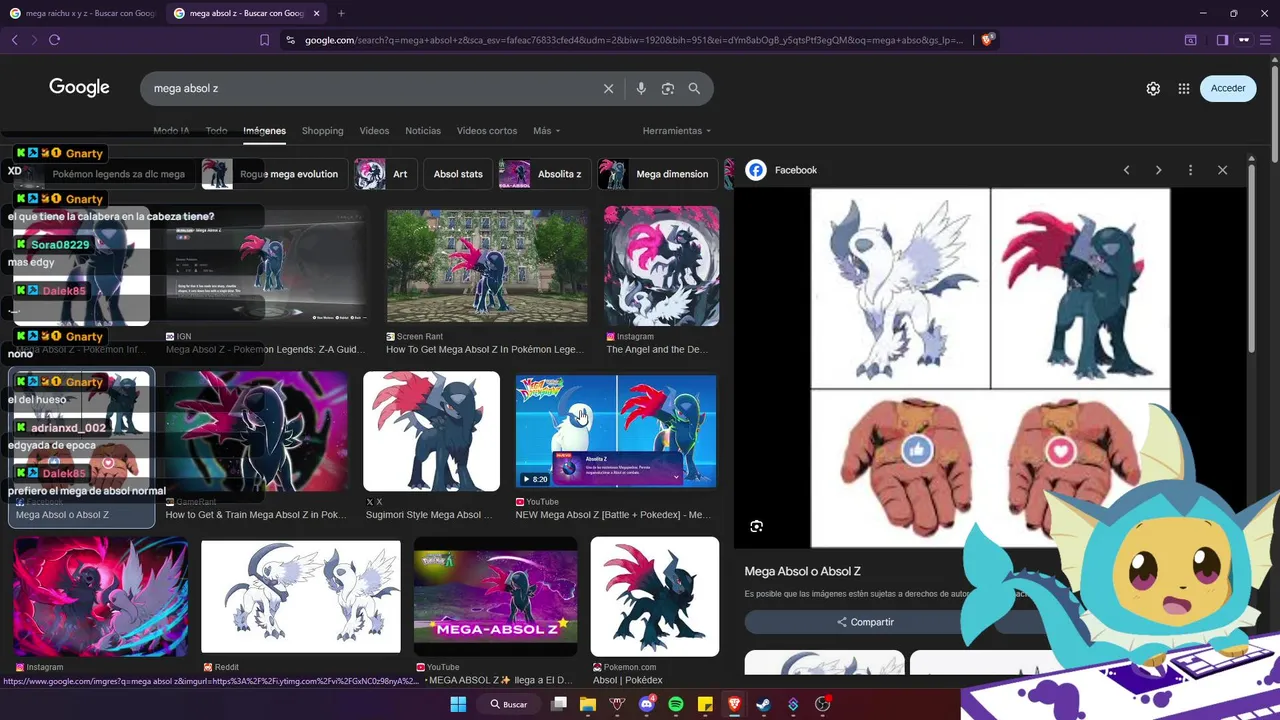
Task: Open Steam from the taskbar
Action: (764, 704)
